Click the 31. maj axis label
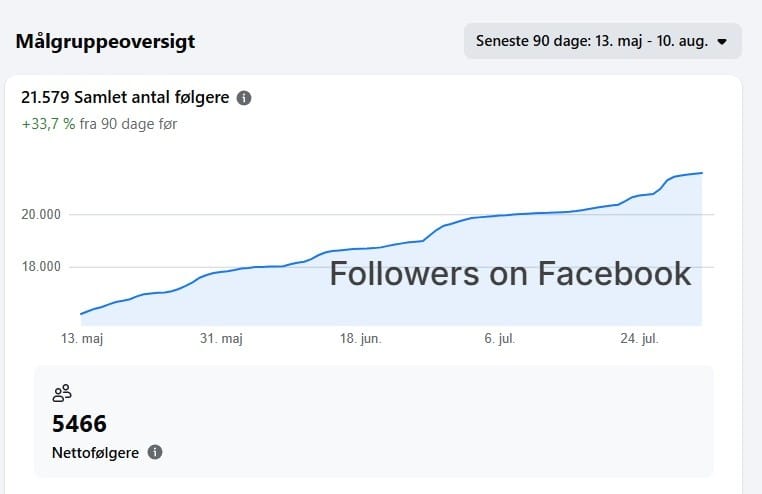 [x=221, y=338]
